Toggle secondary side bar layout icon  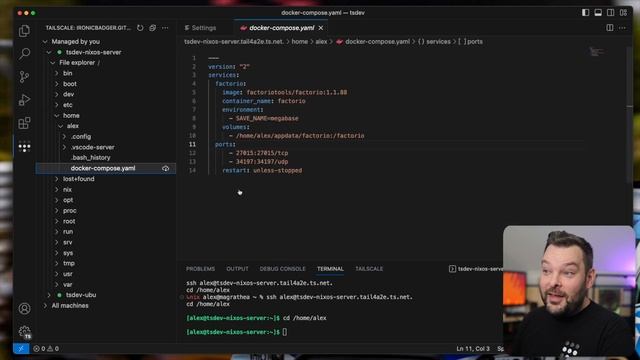click(x=611, y=13)
